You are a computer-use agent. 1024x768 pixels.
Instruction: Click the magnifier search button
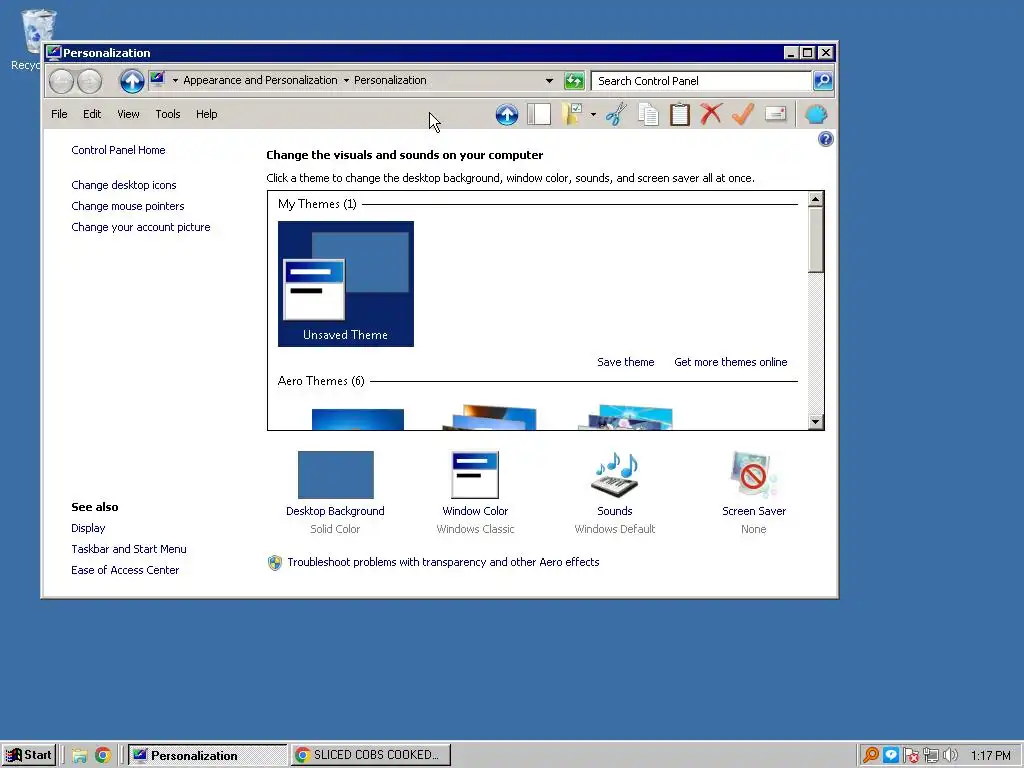tap(823, 81)
